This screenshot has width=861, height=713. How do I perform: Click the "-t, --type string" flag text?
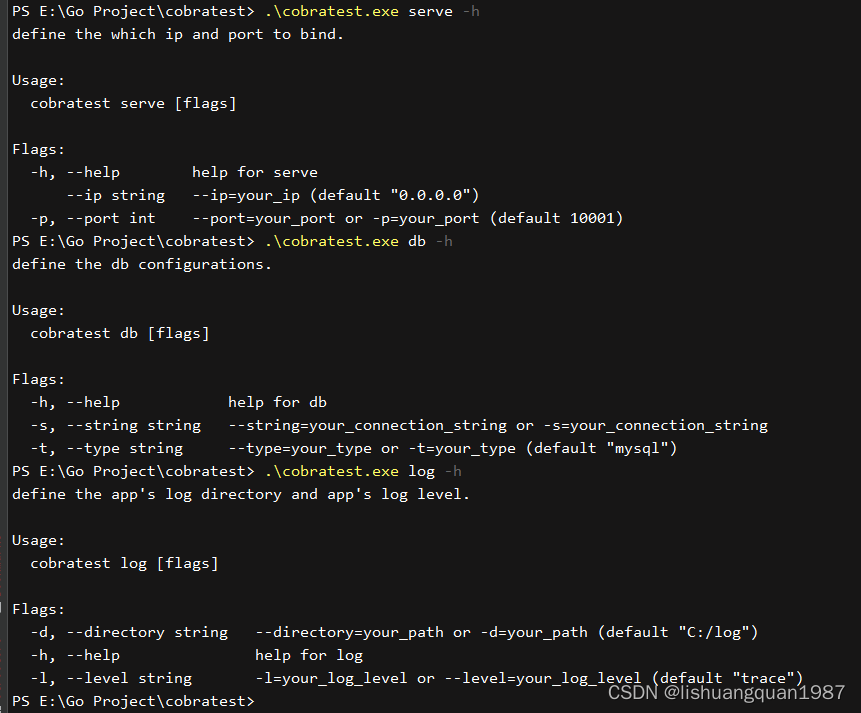(x=106, y=448)
